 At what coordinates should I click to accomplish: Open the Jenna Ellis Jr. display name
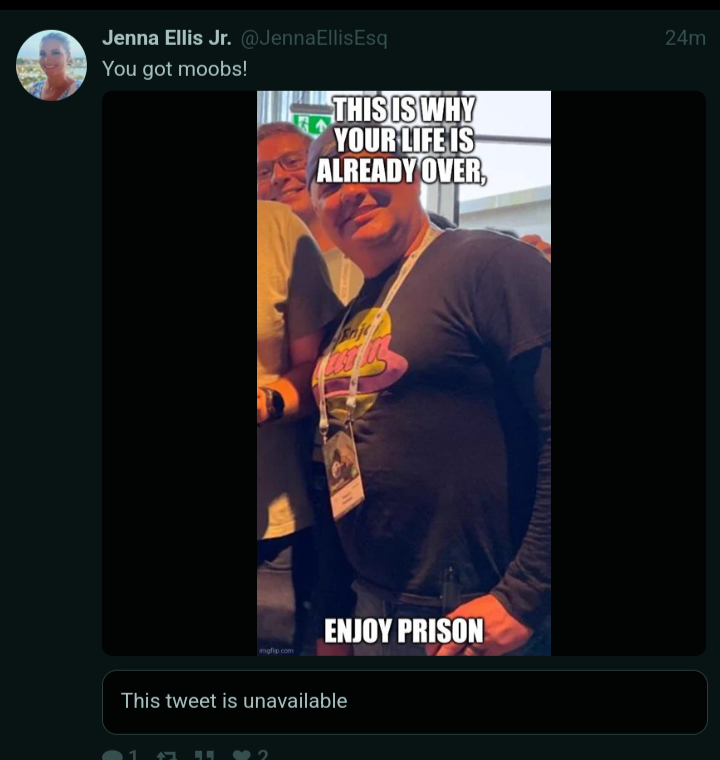(166, 38)
